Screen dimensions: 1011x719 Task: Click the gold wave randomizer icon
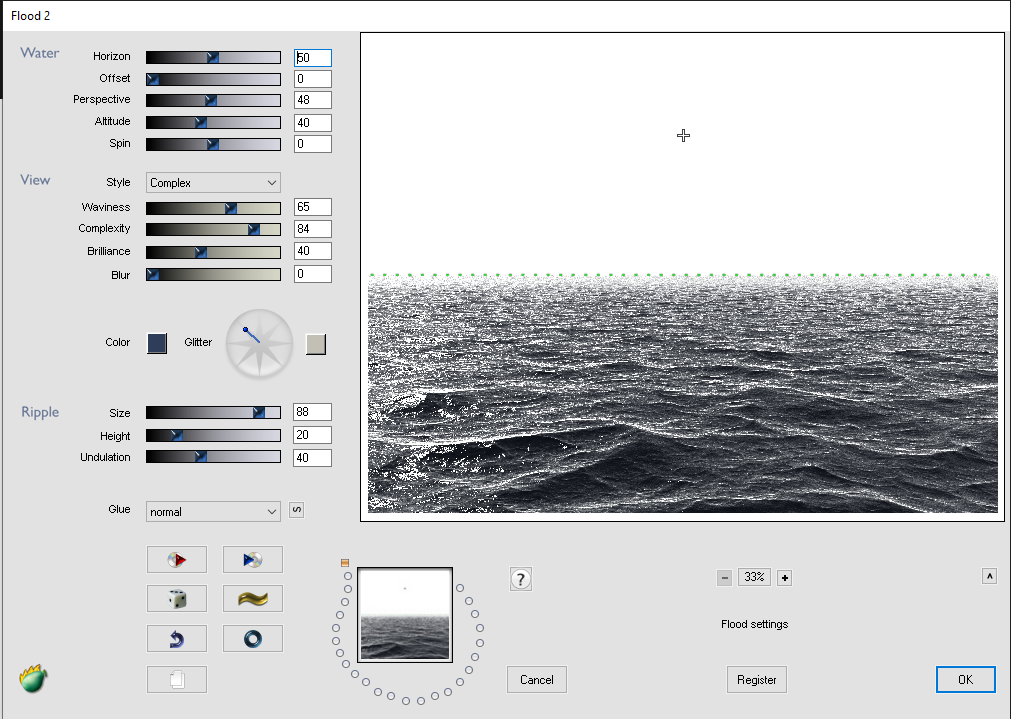coord(252,598)
